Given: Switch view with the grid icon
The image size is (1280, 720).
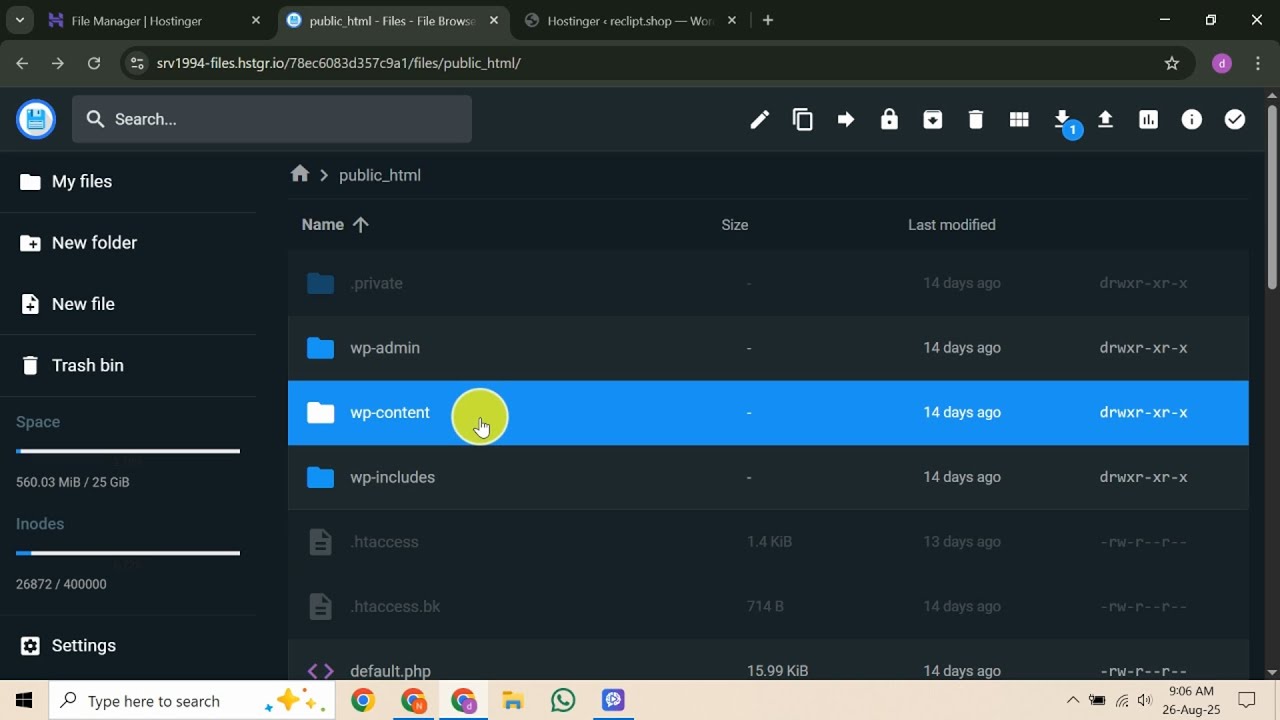Looking at the screenshot, I should 1019,120.
